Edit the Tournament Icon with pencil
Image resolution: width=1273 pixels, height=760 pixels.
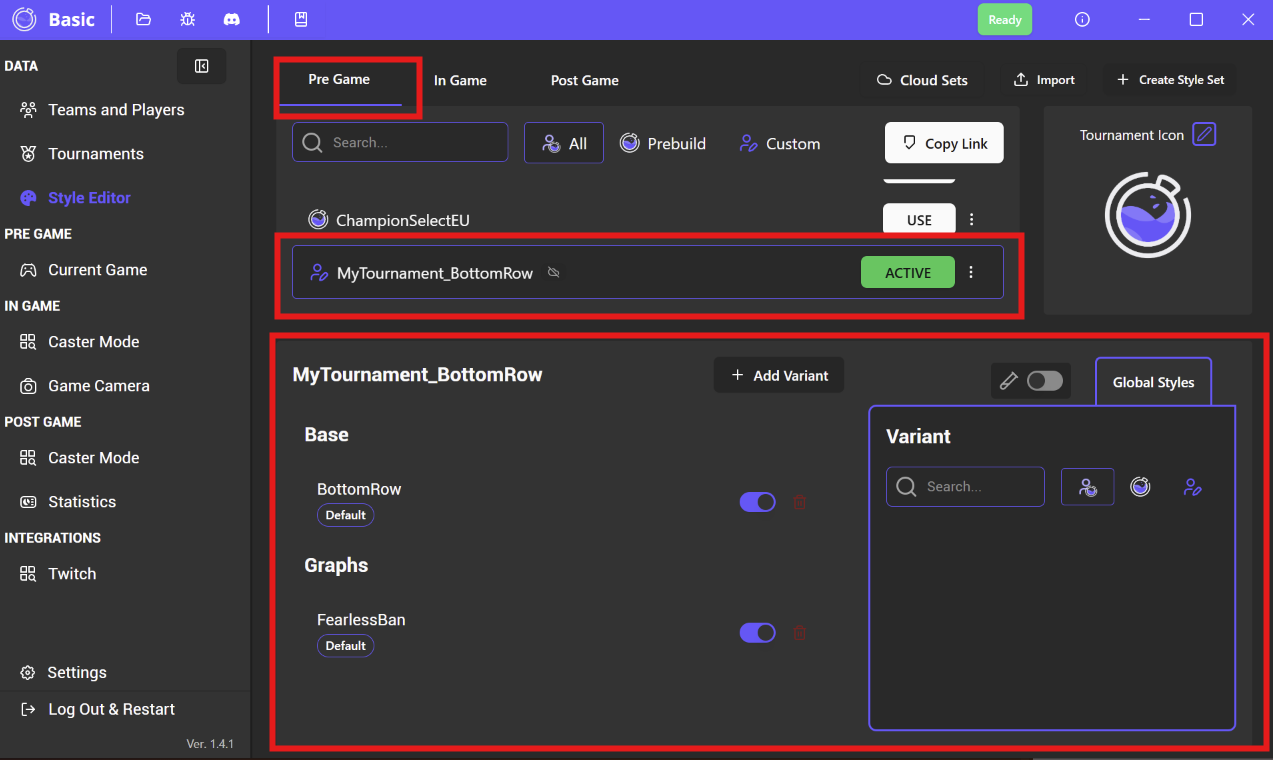pyautogui.click(x=1204, y=134)
